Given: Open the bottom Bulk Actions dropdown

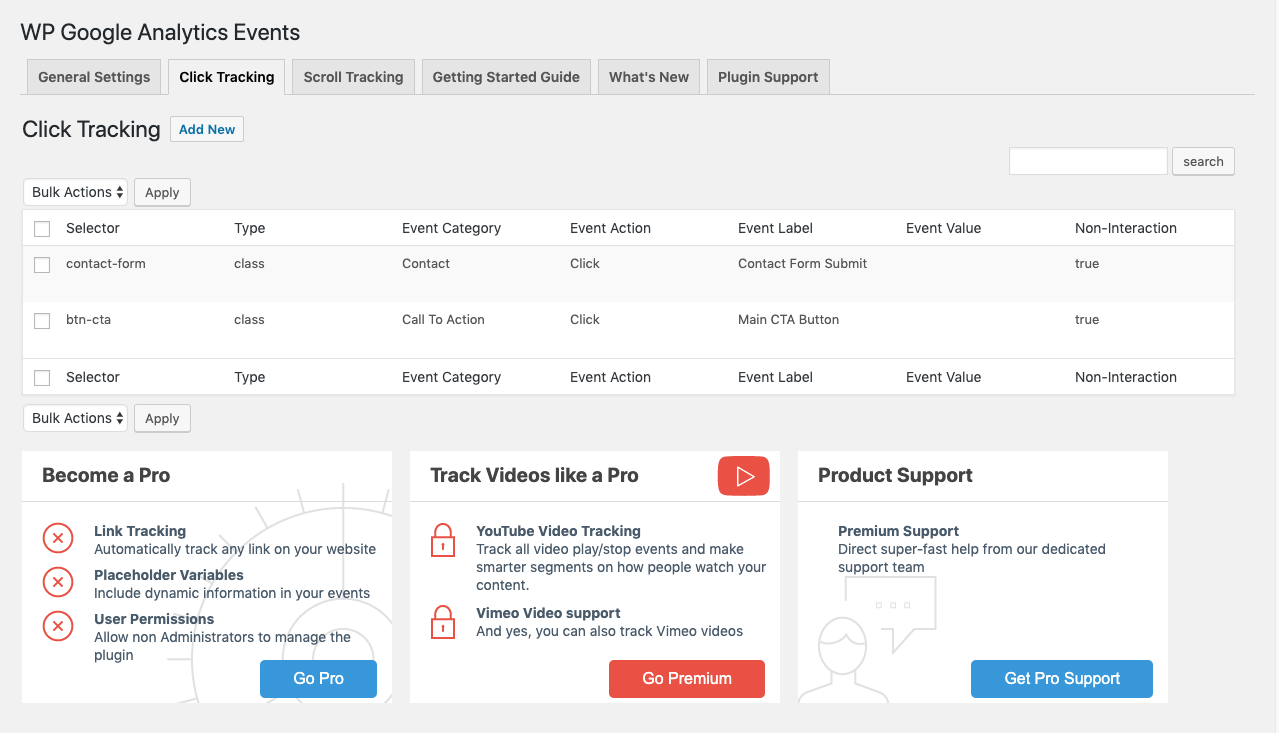Looking at the screenshot, I should tap(76, 418).
